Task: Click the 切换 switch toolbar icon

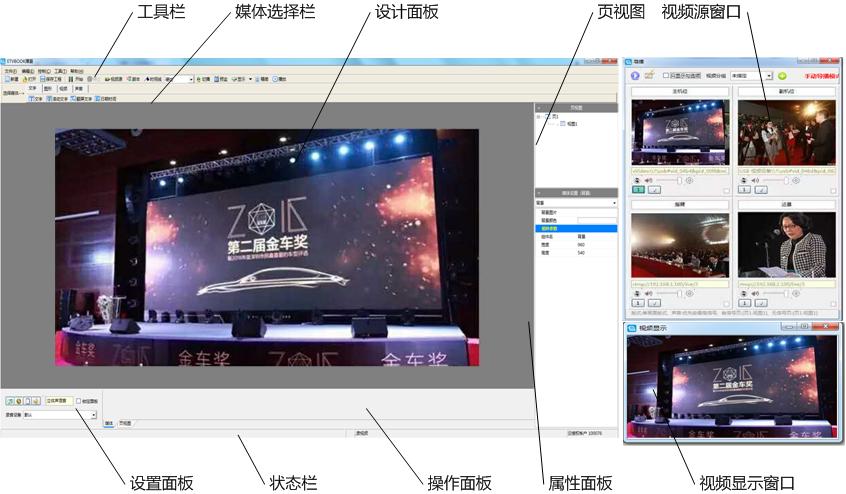Action: tap(199, 79)
